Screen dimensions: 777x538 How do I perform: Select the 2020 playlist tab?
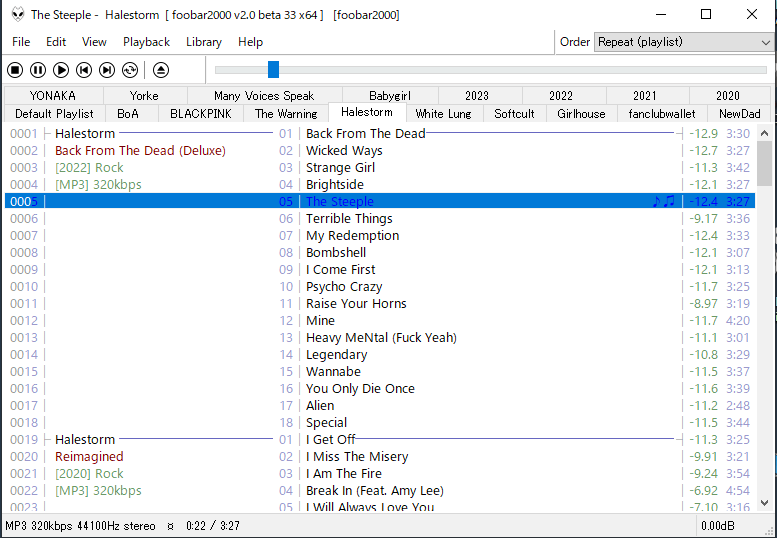pyautogui.click(x=728, y=96)
